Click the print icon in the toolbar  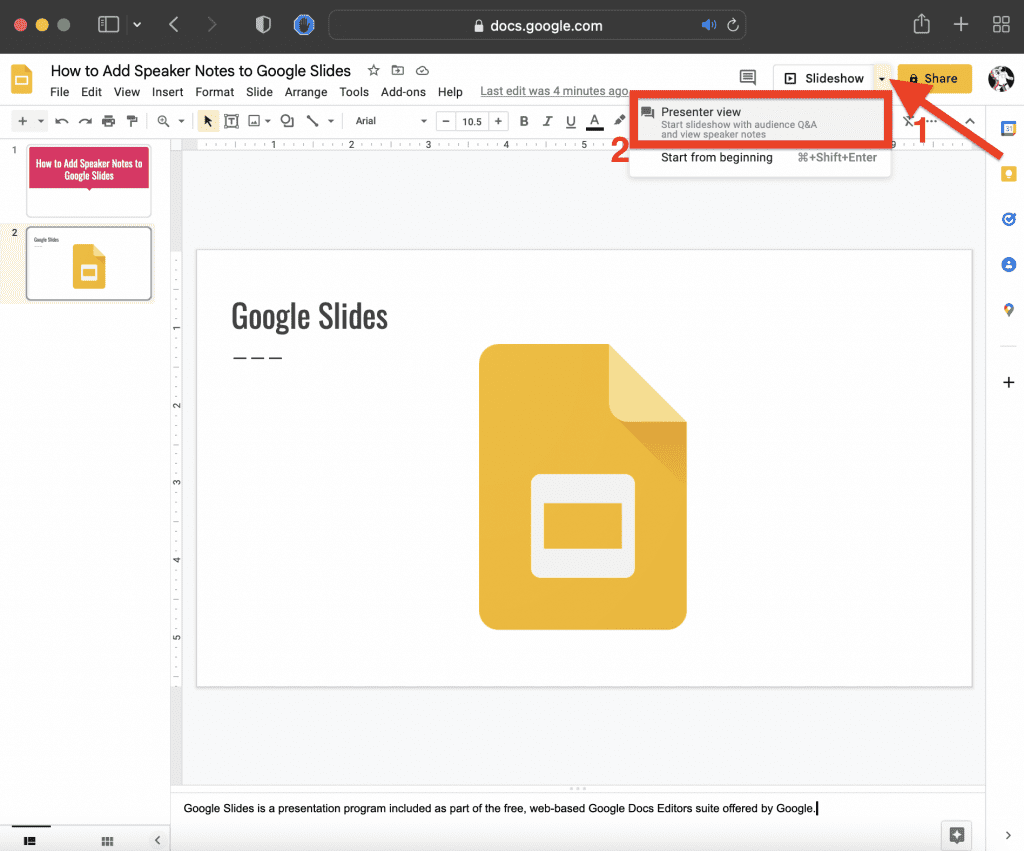(108, 121)
